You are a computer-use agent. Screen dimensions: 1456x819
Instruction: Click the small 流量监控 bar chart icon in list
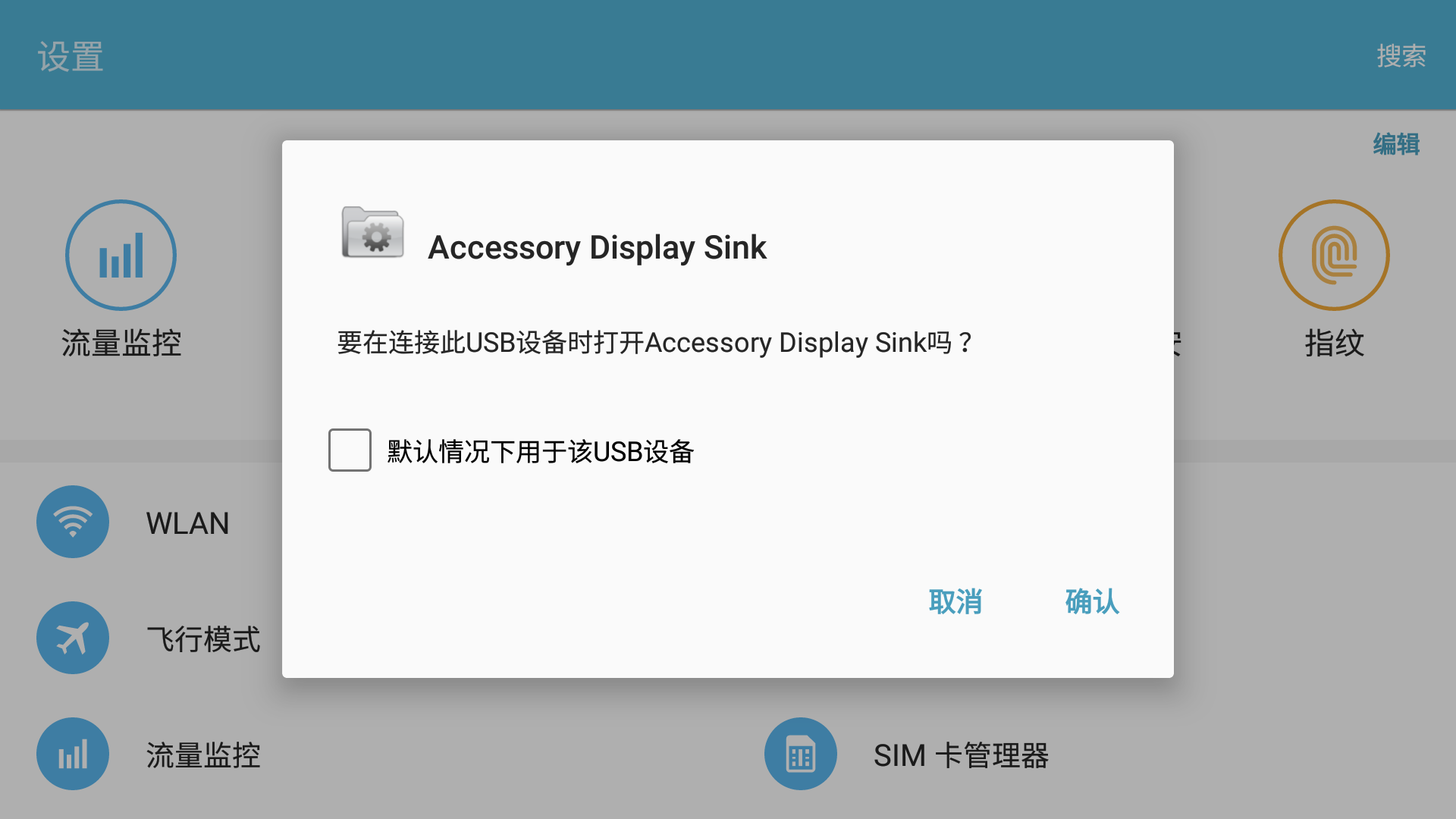pyautogui.click(x=73, y=754)
